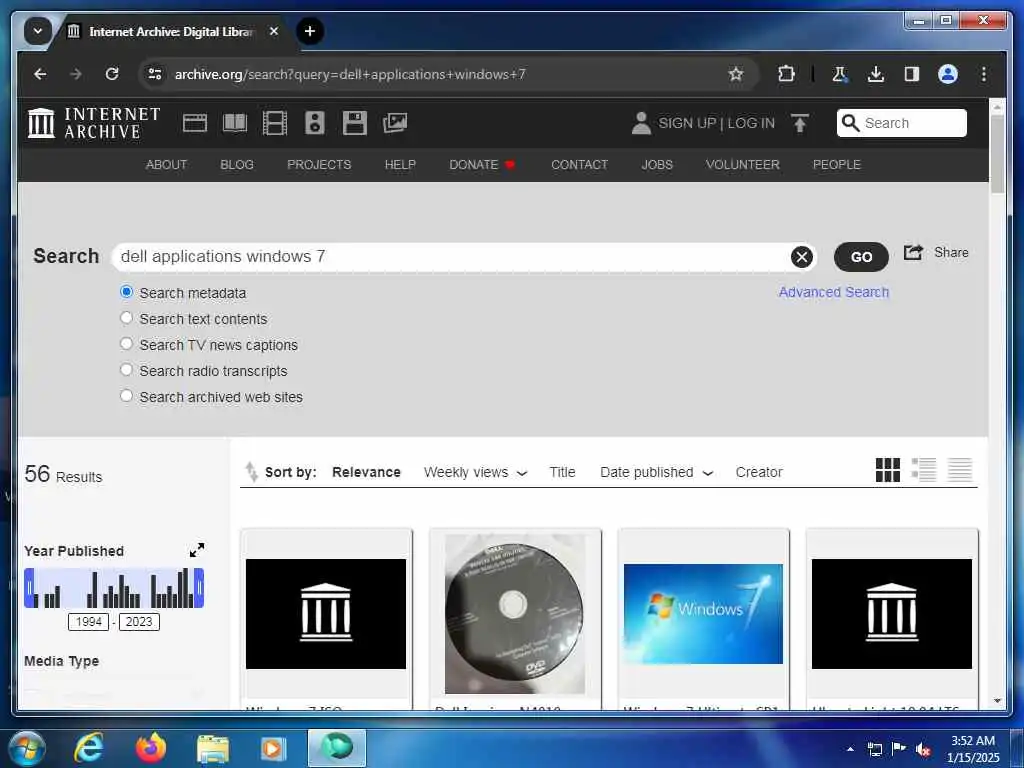This screenshot has height=768, width=1024.
Task: Go back to the previous page
Action: click(40, 74)
